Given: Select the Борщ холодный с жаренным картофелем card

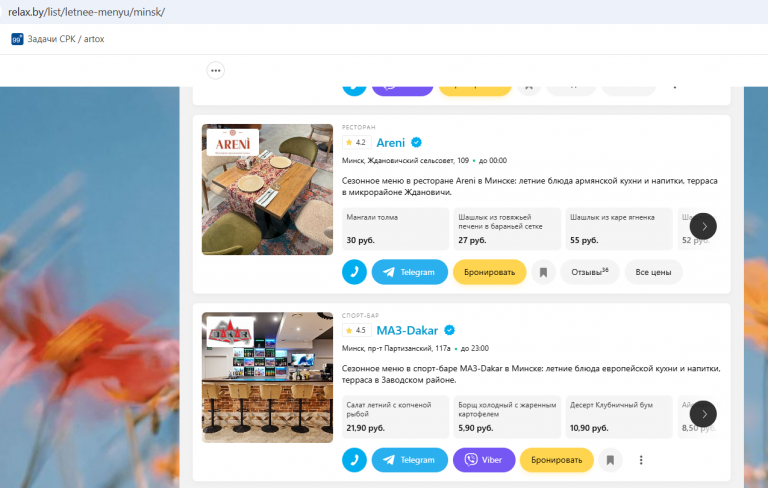Looking at the screenshot, I should tap(507, 416).
